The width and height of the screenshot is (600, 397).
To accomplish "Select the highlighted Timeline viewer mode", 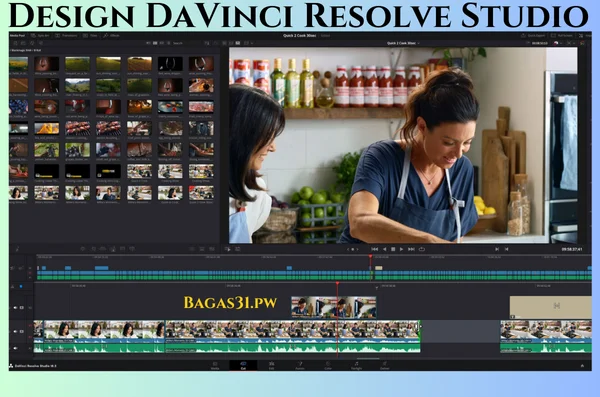I will tap(238, 43).
